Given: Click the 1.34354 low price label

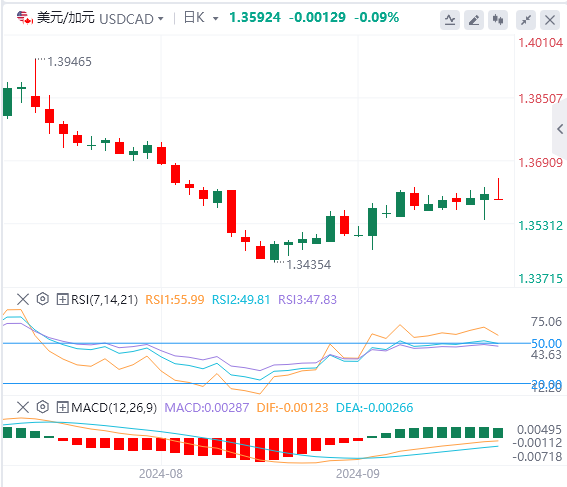Looking at the screenshot, I should tap(308, 265).
